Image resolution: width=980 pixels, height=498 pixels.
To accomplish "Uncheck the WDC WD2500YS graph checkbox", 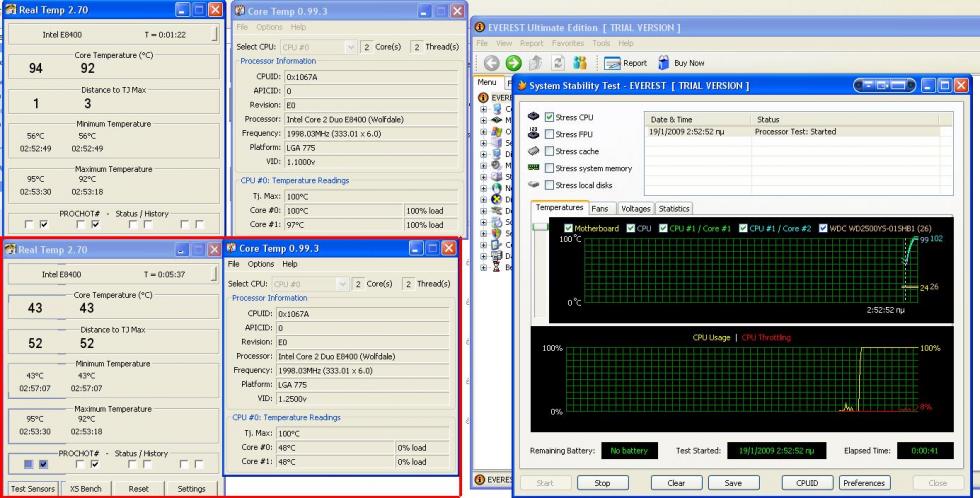I will (x=822, y=228).
